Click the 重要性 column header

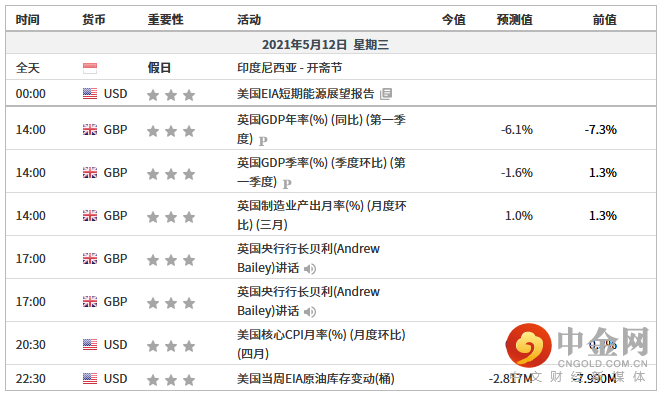[165, 20]
